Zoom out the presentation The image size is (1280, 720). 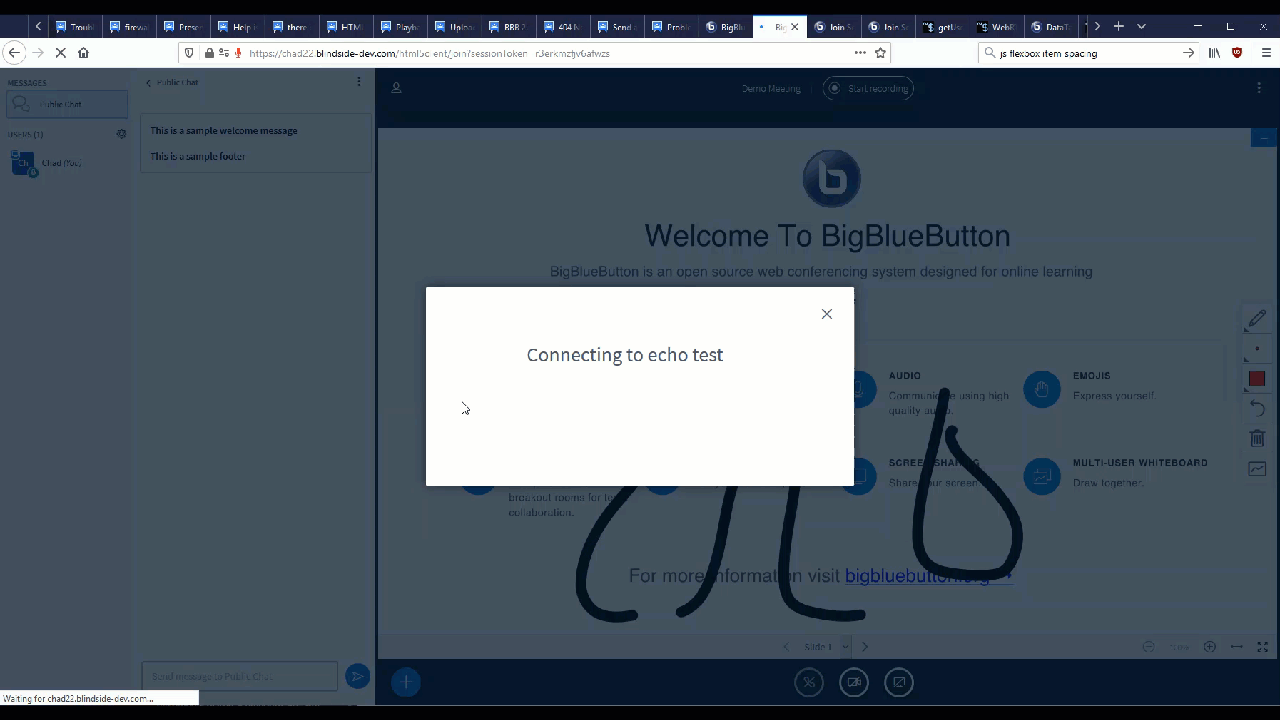click(1149, 647)
